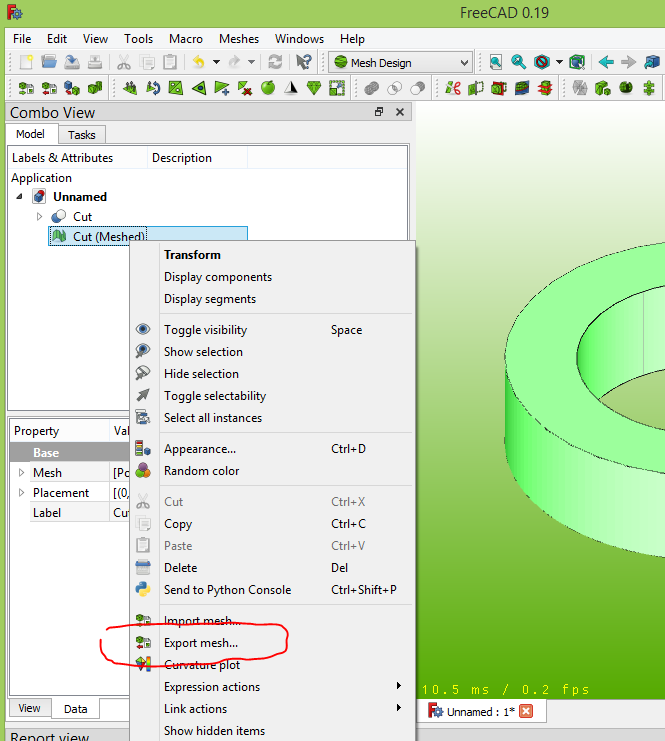
Task: Click the Add triangle icon
Action: [222, 88]
